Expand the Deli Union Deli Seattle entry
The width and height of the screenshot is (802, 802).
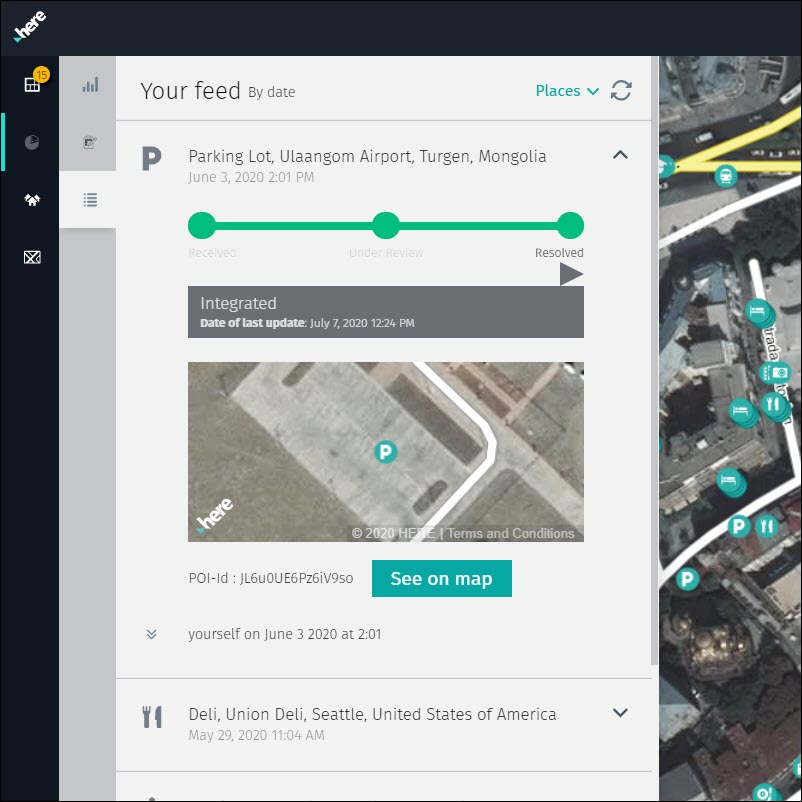coord(620,712)
